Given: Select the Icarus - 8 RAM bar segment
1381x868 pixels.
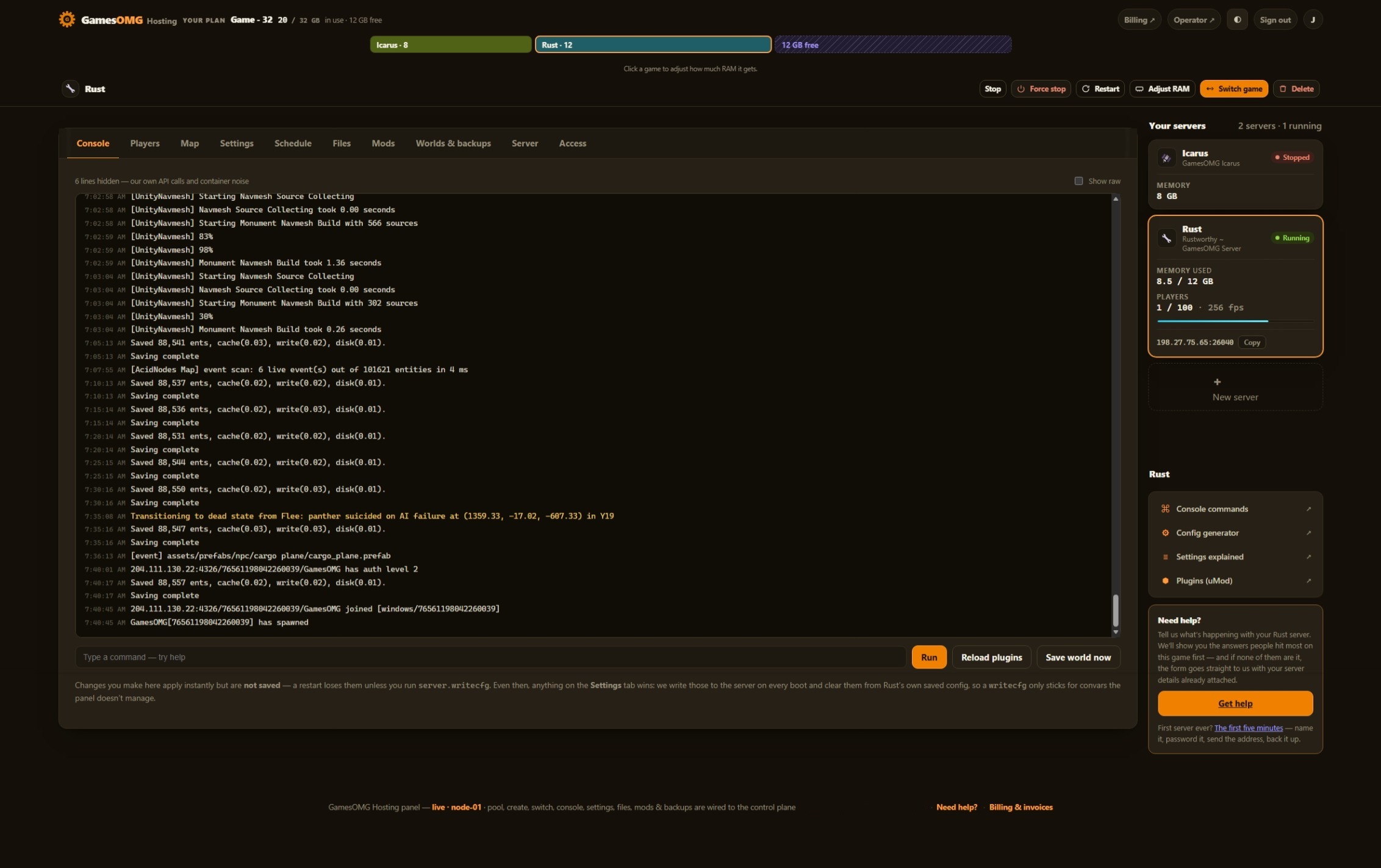Looking at the screenshot, I should (x=451, y=45).
